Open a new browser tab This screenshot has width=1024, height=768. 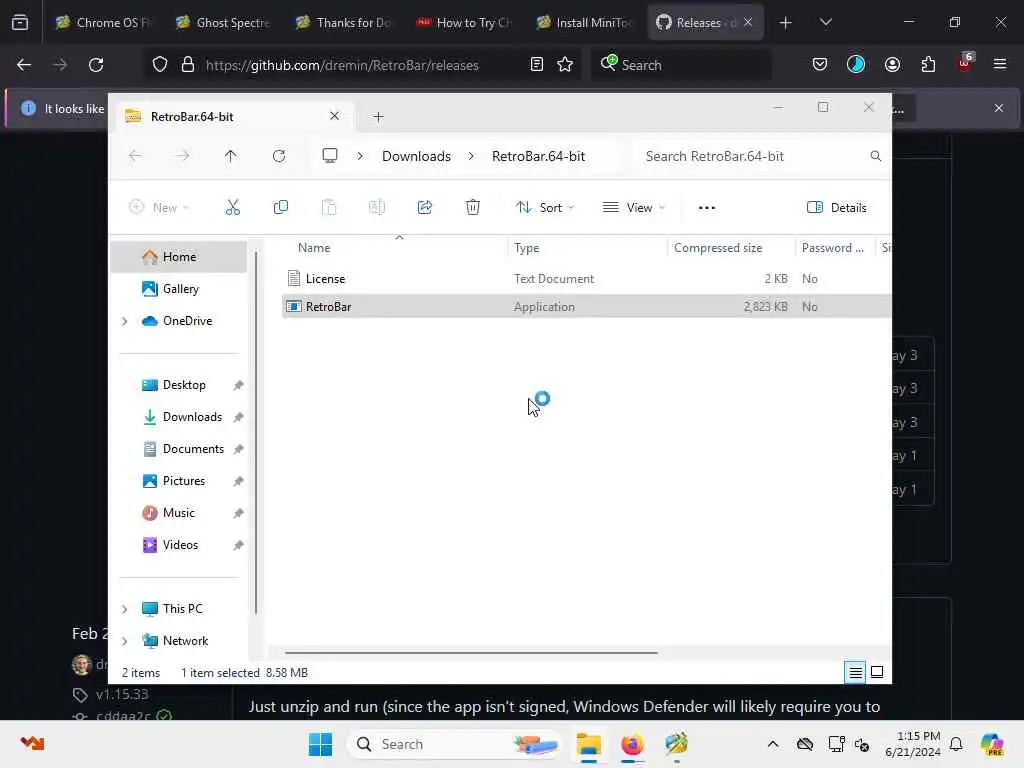786,23
